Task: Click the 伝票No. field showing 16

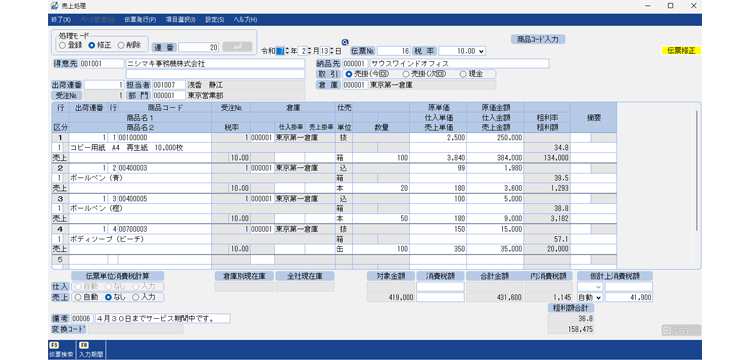Action: (x=394, y=51)
